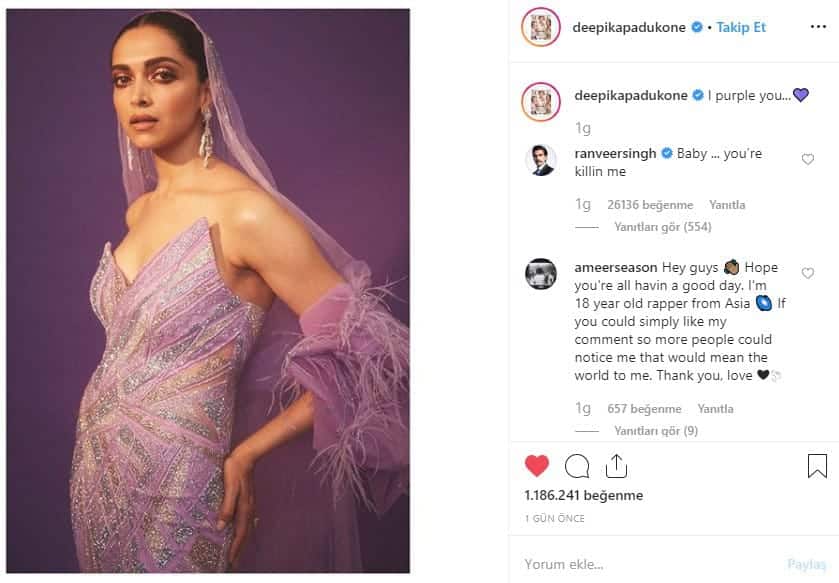This screenshot has height=583, width=839.
Task: Open the comment speech bubble icon
Action: (x=577, y=466)
